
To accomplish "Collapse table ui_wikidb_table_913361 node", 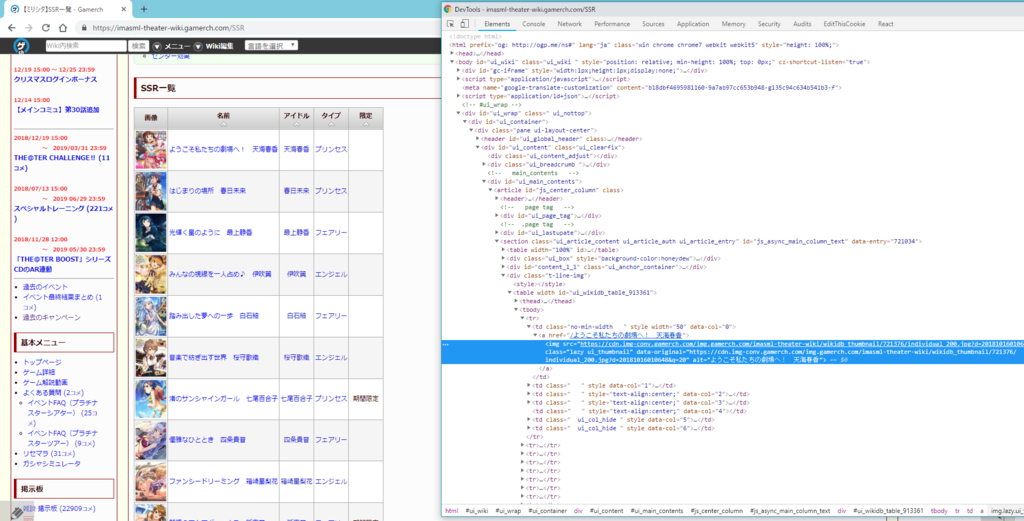I will 509,292.
